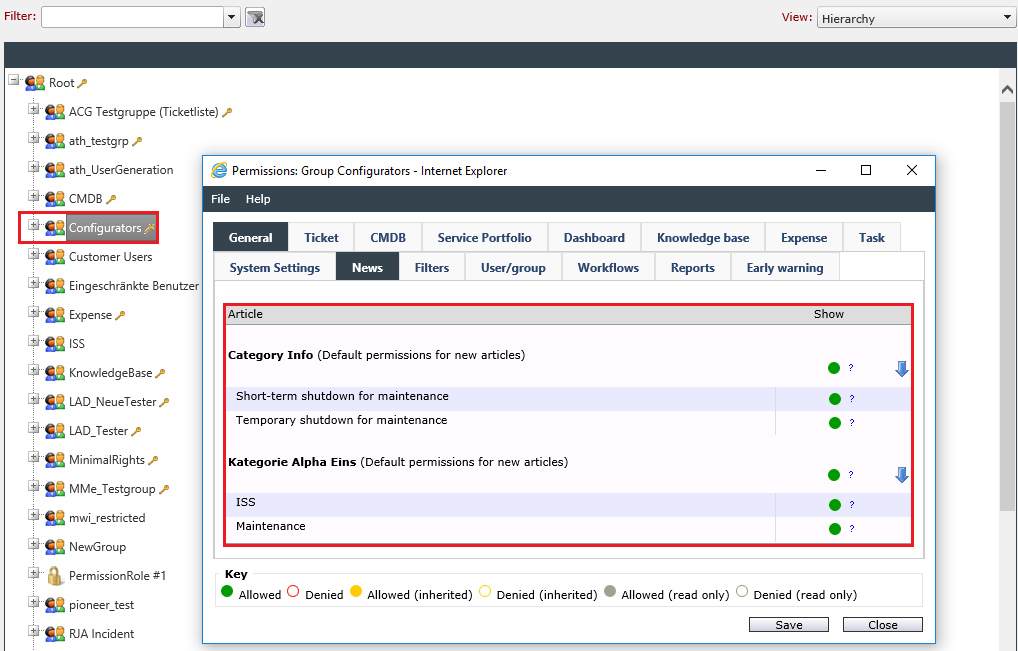Screen dimensions: 1018x651
Task: Click the group icon next to KnowledgeBase
Action: (x=55, y=373)
